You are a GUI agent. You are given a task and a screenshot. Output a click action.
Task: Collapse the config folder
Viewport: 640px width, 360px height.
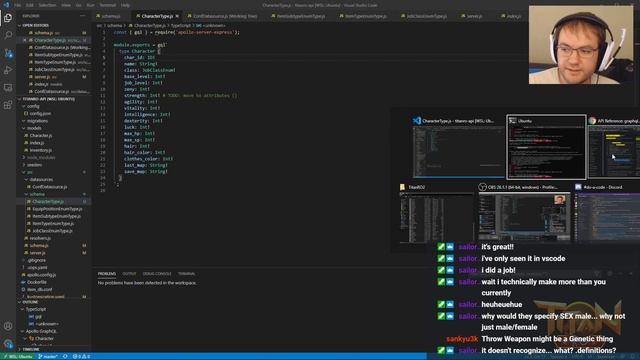tap(54, 107)
